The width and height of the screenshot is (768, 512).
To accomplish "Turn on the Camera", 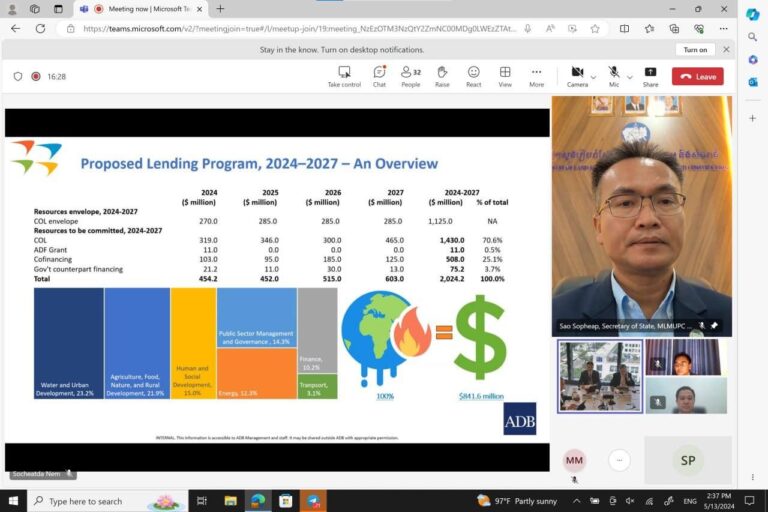I will click(x=577, y=77).
